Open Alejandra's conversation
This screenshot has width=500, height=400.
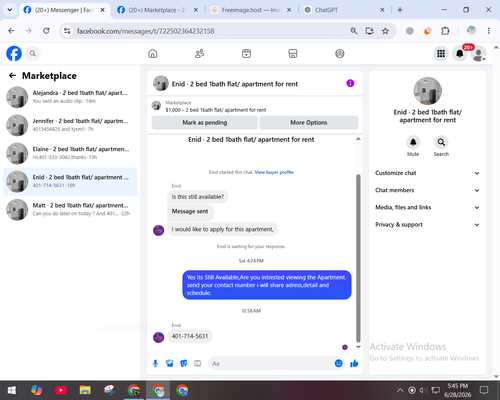pos(70,97)
